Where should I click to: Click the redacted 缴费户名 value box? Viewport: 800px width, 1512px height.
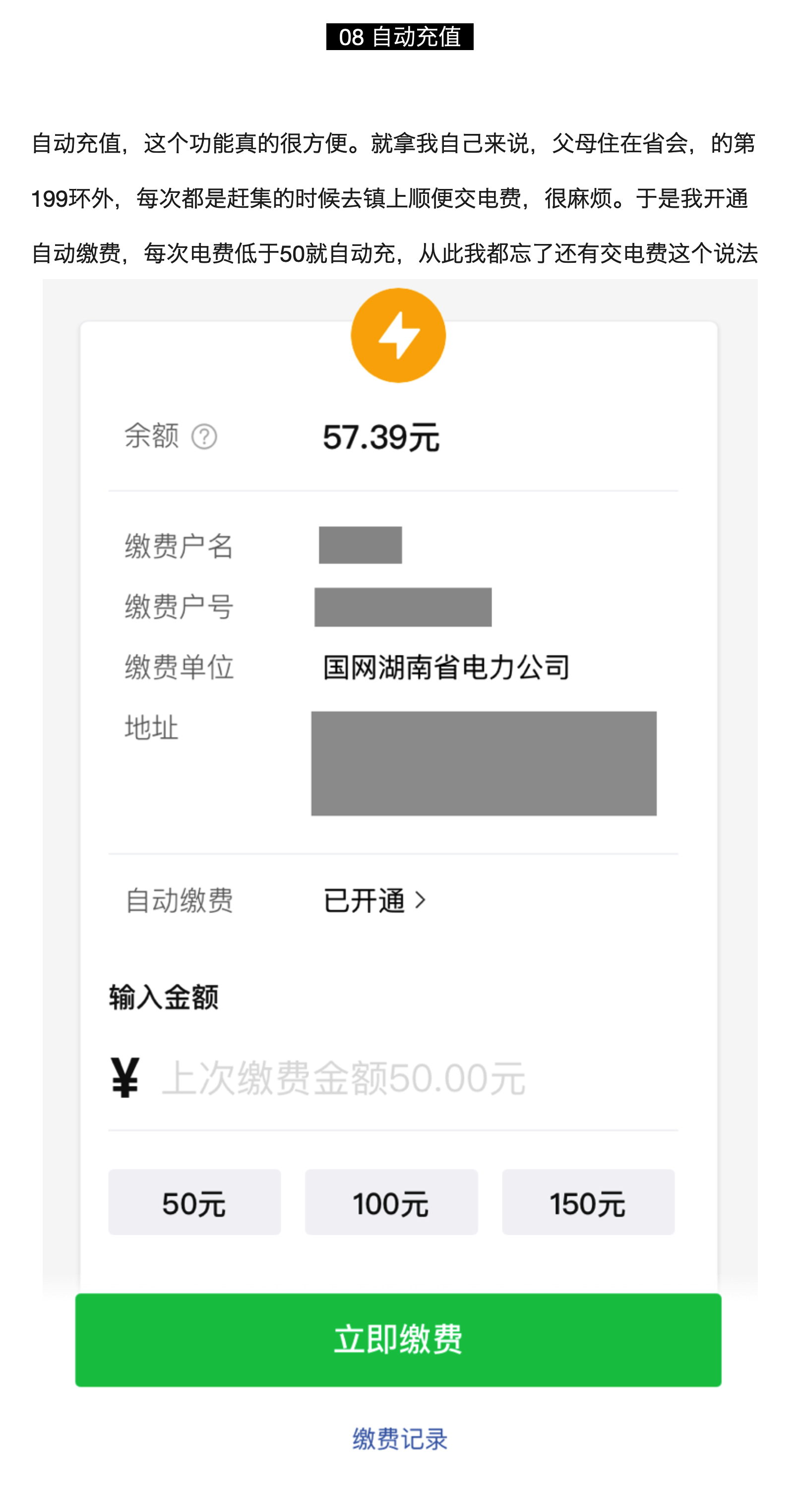[361, 545]
